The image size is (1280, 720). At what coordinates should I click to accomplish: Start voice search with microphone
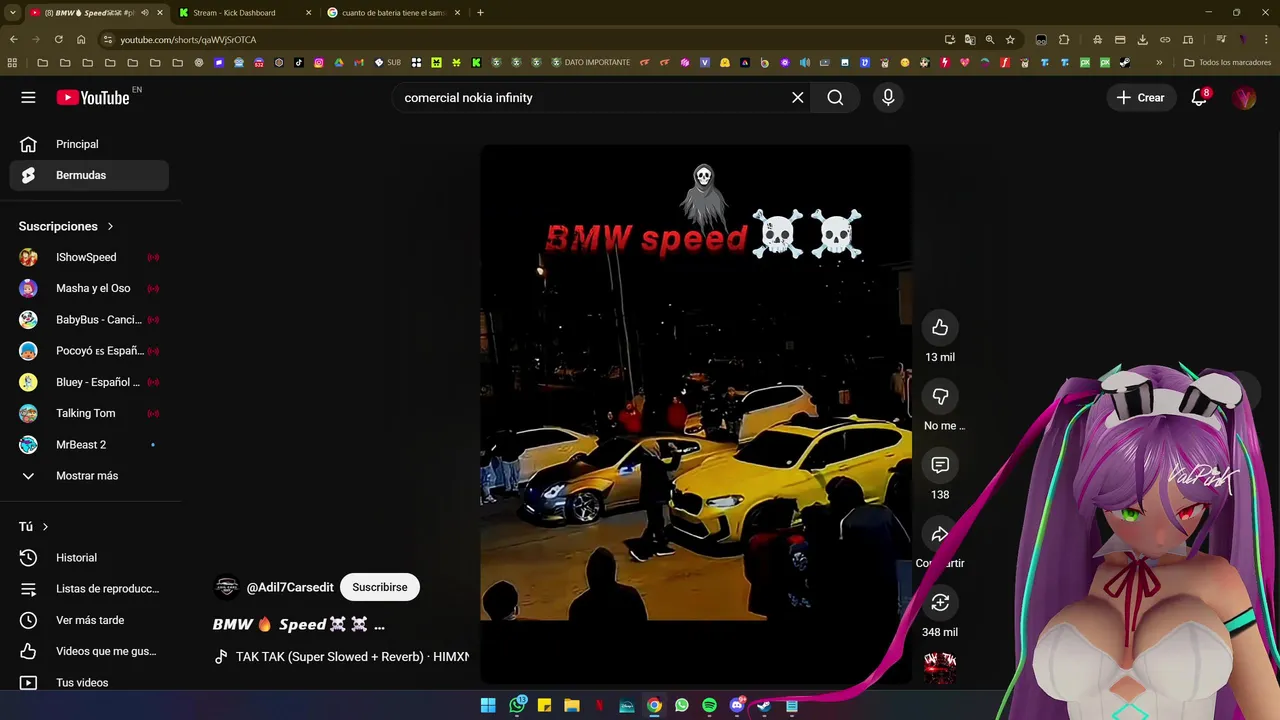888,97
